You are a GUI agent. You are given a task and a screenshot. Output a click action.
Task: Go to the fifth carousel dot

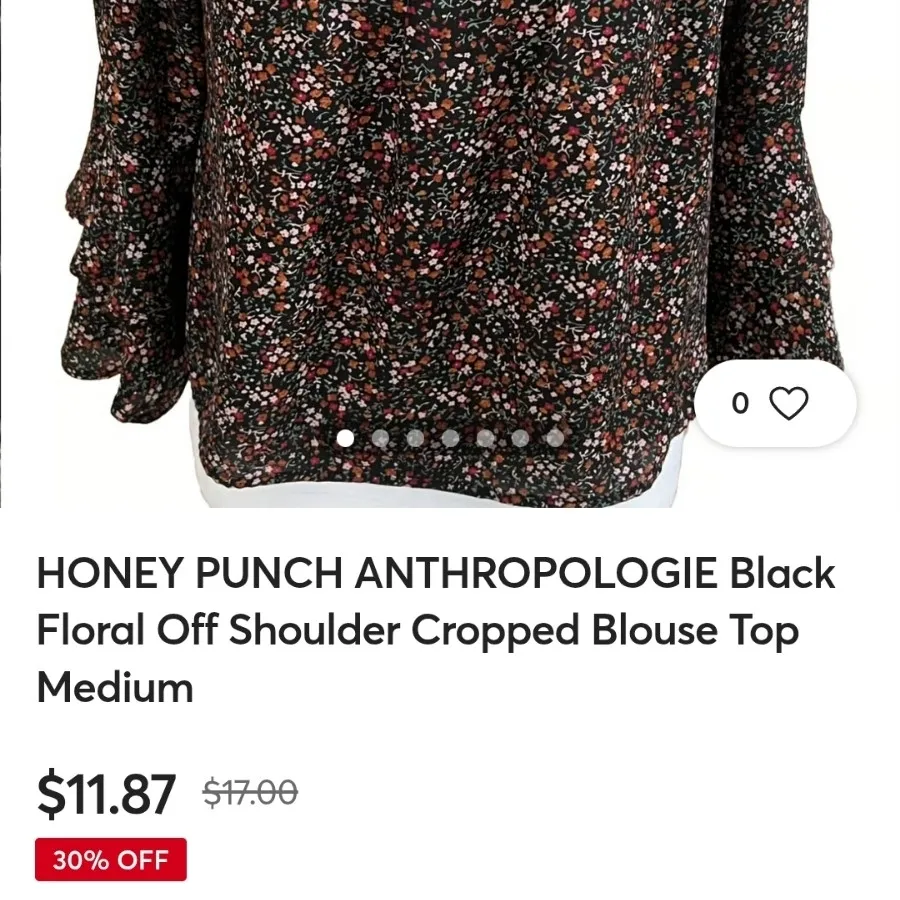coord(485,438)
